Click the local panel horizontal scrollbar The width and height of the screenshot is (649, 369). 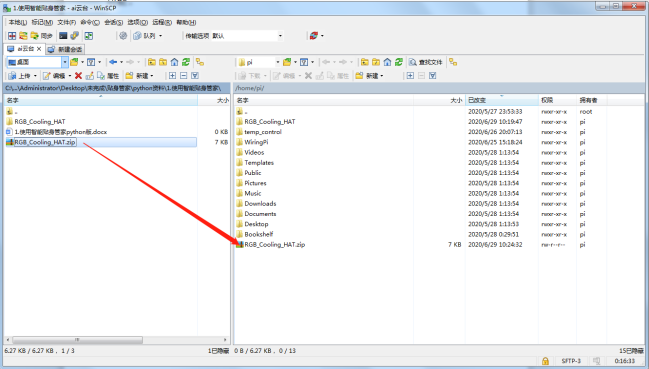pos(77,340)
